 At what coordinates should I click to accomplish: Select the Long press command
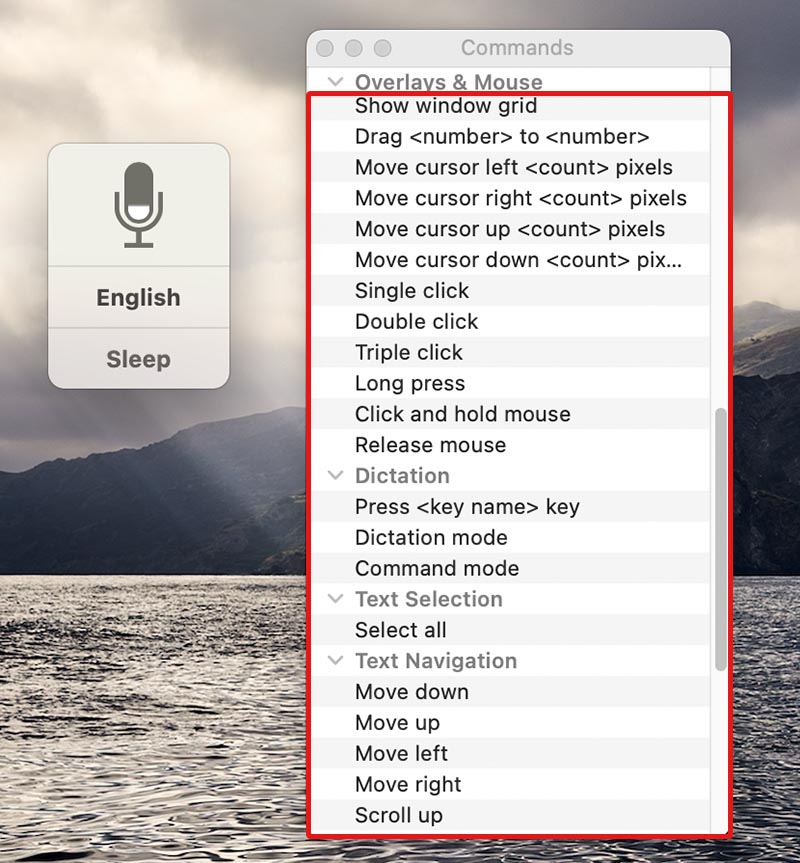coord(409,383)
